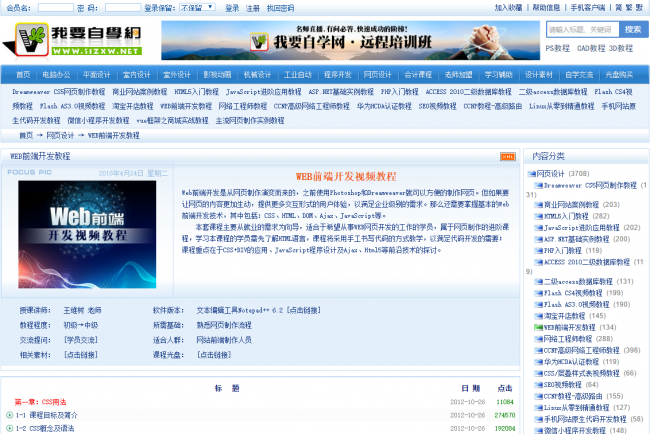Click folder icon beside CSS/层叠样式表视频教程 (66)
Image resolution: width=650 pixels, height=434 pixels.
tap(538, 373)
